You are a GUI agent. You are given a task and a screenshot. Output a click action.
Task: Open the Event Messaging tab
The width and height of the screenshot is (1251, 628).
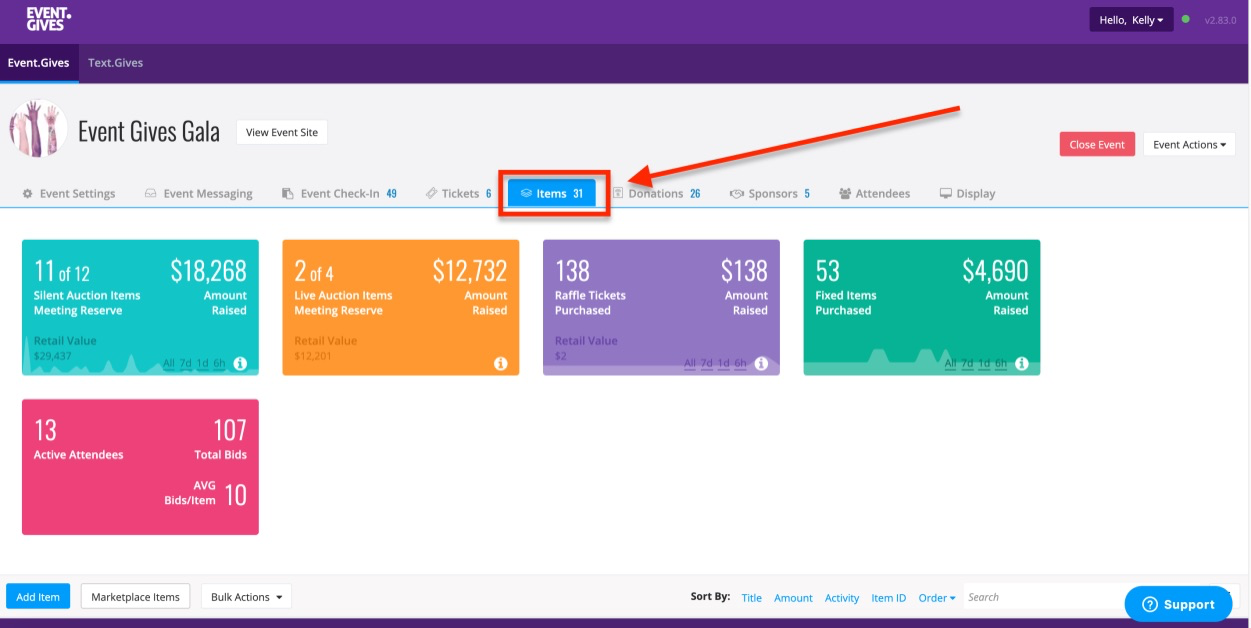point(199,194)
